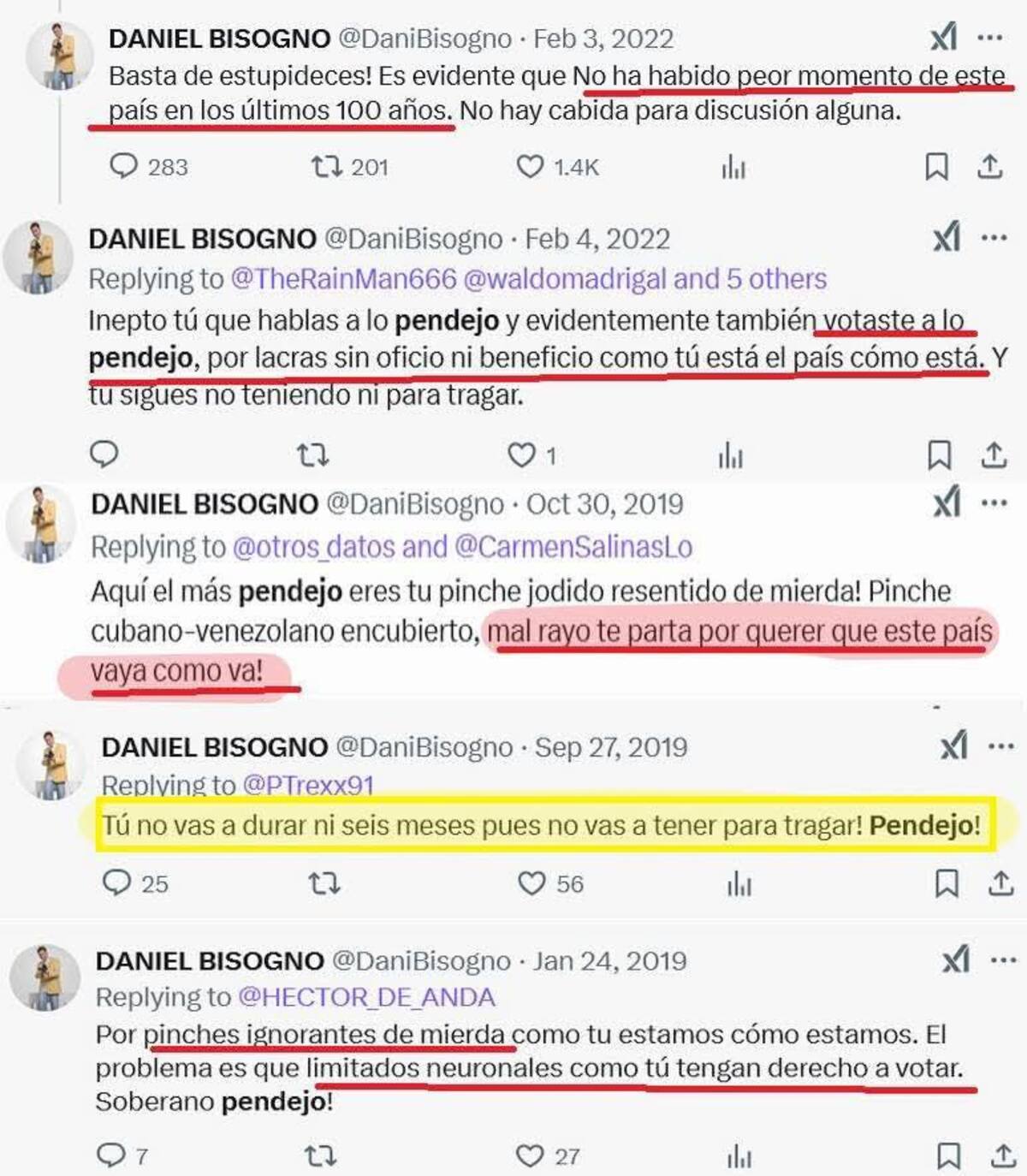Open the @PTrexx91 mention link
Viewport: 1027px width, 1176px height.
click(x=308, y=784)
